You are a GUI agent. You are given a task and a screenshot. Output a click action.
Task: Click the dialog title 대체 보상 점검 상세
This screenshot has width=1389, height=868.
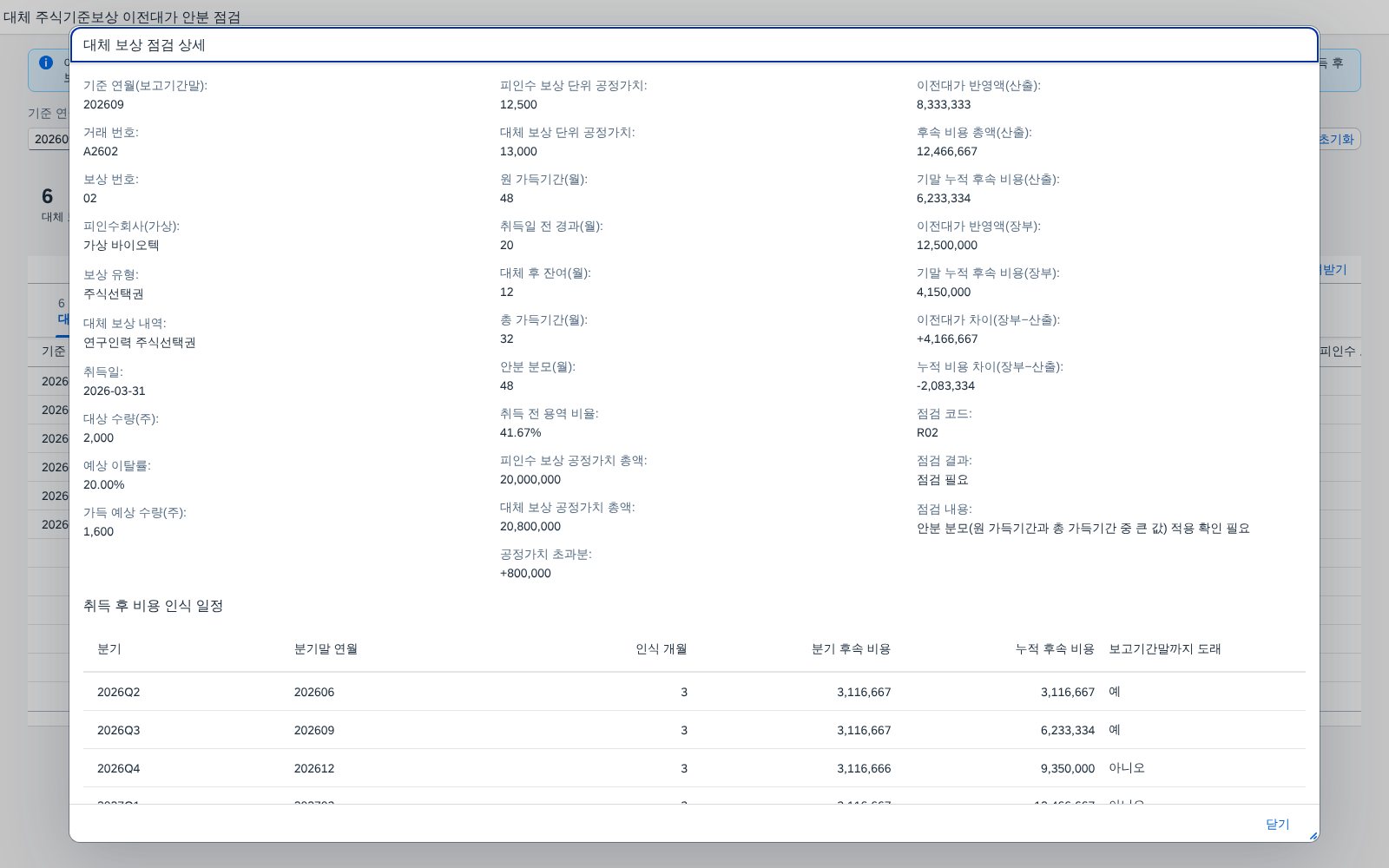coord(144,45)
